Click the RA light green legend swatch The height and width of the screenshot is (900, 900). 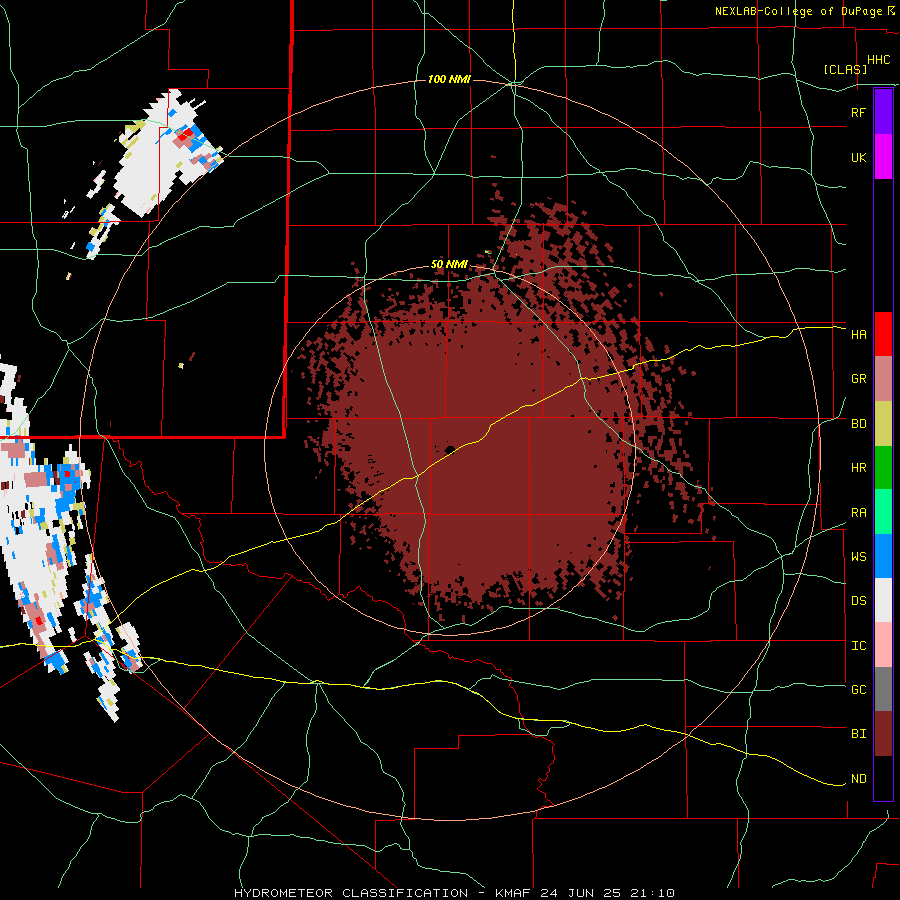pos(883,512)
